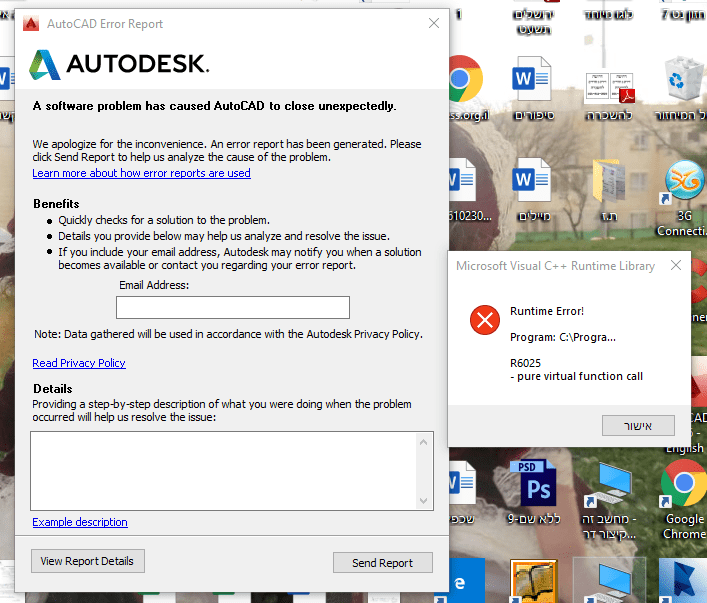Select the 'Email Address:' label text
The height and width of the screenshot is (603, 707).
click(154, 285)
